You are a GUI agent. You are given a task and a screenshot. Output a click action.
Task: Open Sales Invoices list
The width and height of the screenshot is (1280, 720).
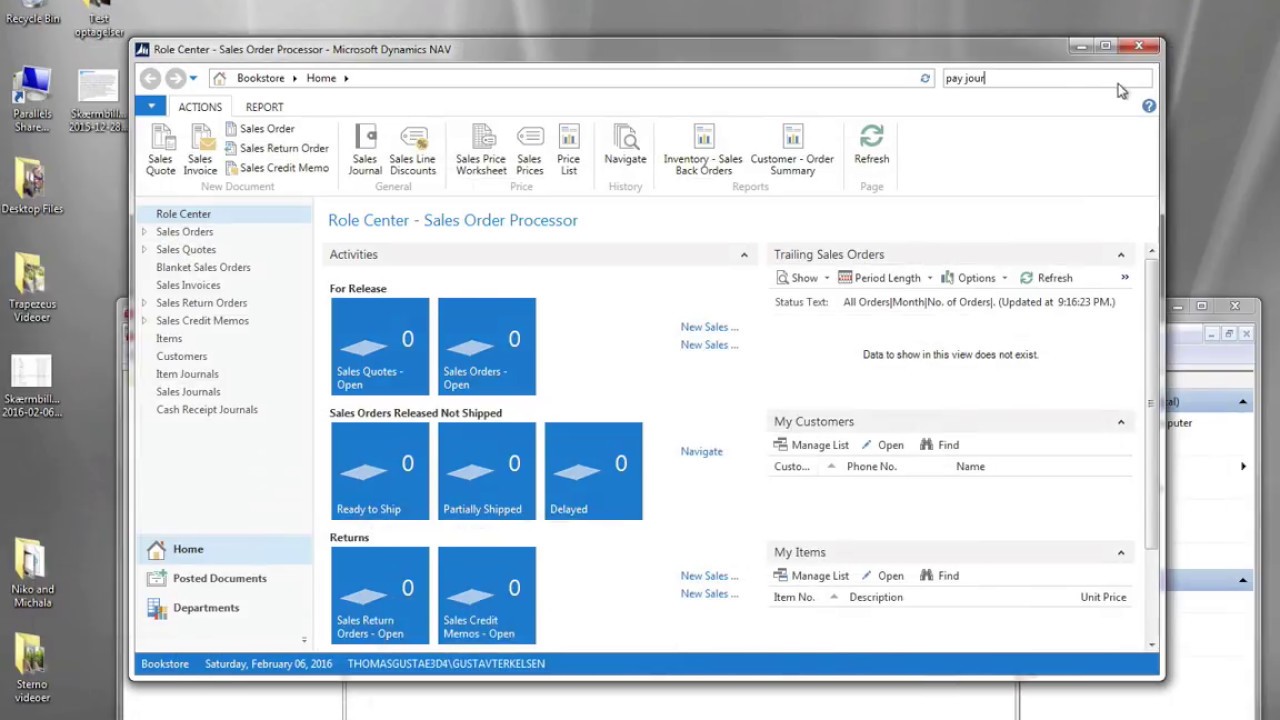[x=188, y=285]
